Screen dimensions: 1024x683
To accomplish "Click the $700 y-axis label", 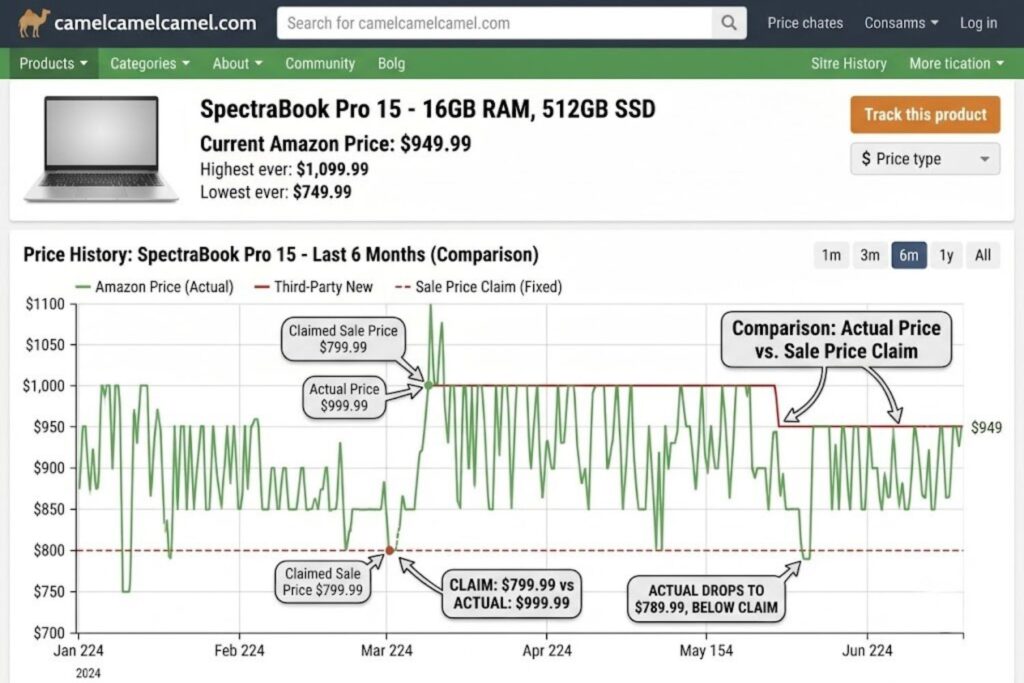I will point(49,632).
